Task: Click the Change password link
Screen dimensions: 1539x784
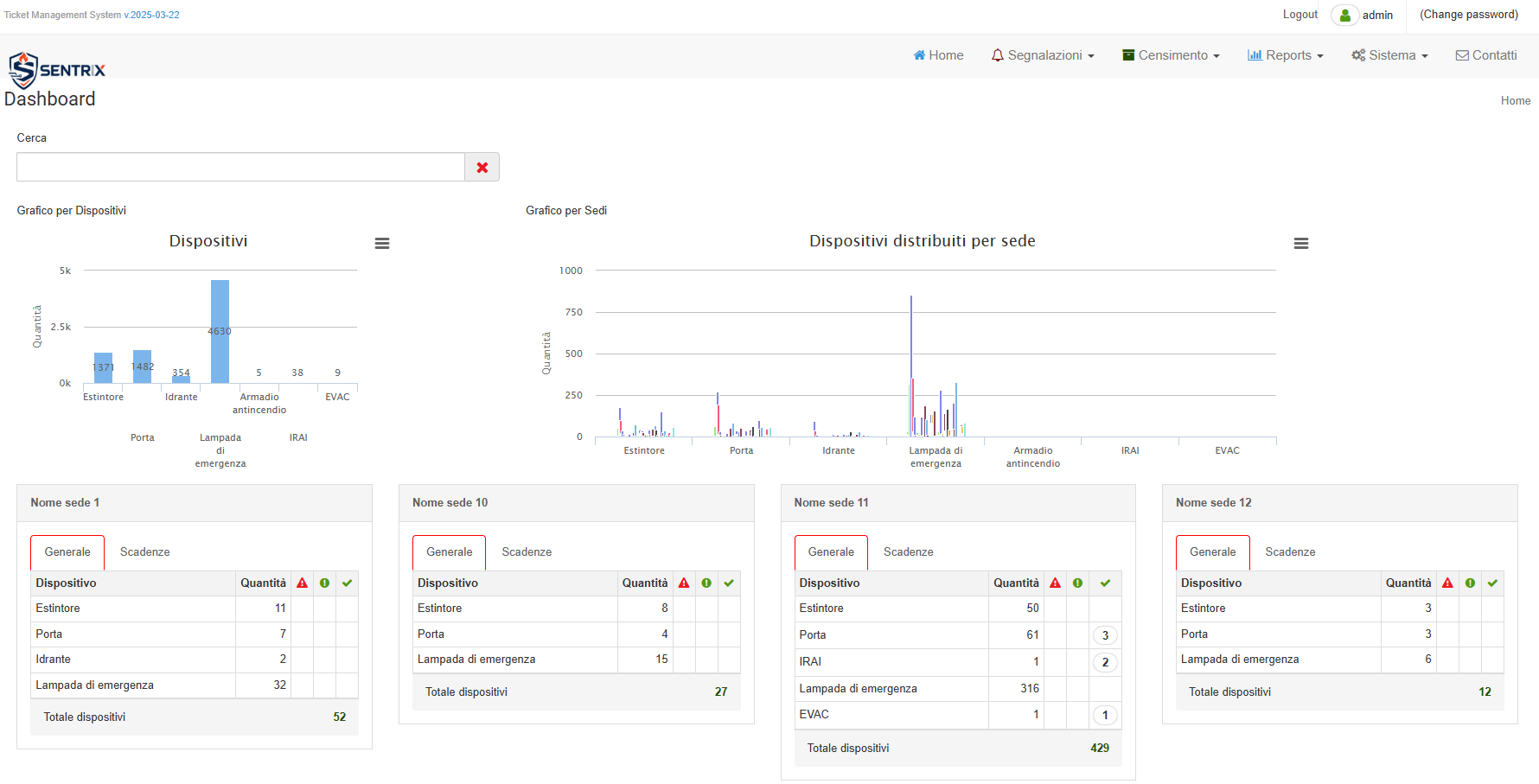Action: (1469, 15)
